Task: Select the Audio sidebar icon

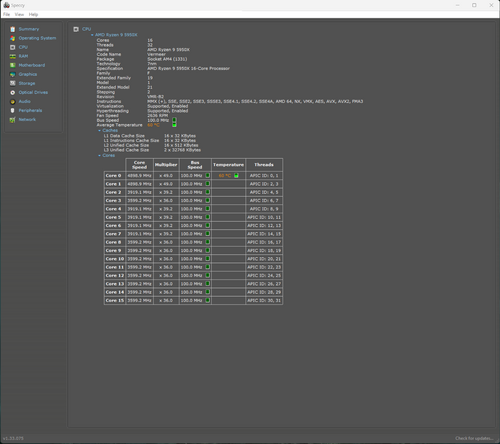Action: pos(13,102)
